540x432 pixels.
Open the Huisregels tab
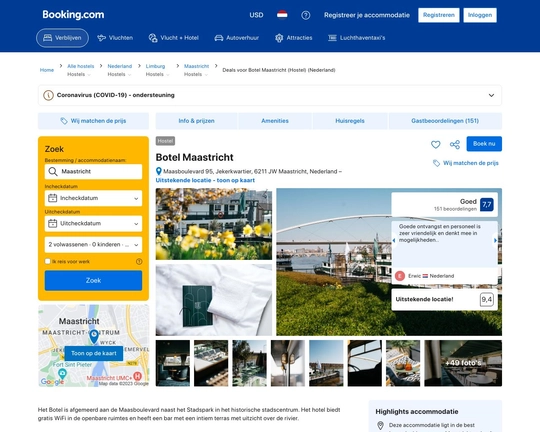click(350, 121)
